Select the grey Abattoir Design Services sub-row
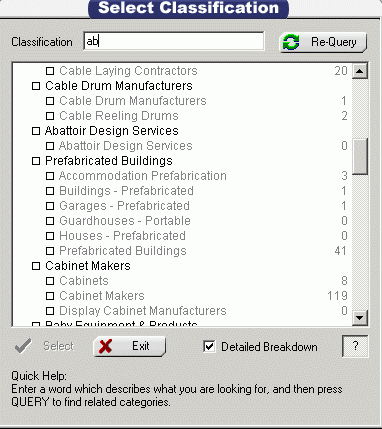This screenshot has width=382, height=429. (x=126, y=146)
